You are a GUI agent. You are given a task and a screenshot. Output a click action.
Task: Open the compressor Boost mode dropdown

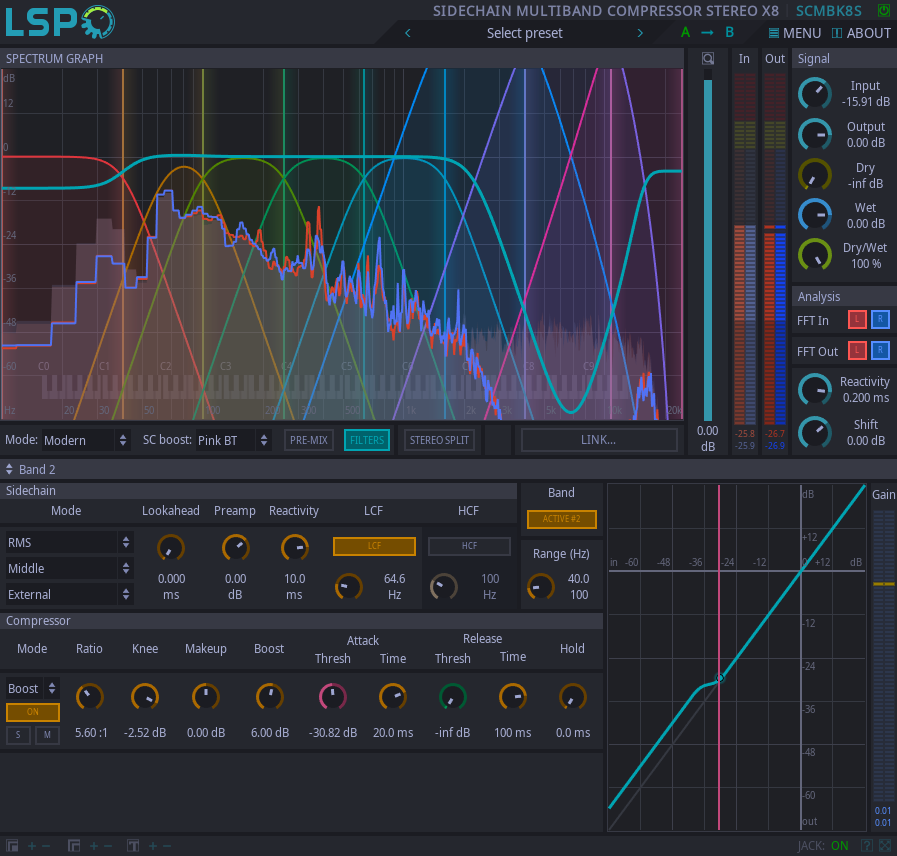point(33,688)
